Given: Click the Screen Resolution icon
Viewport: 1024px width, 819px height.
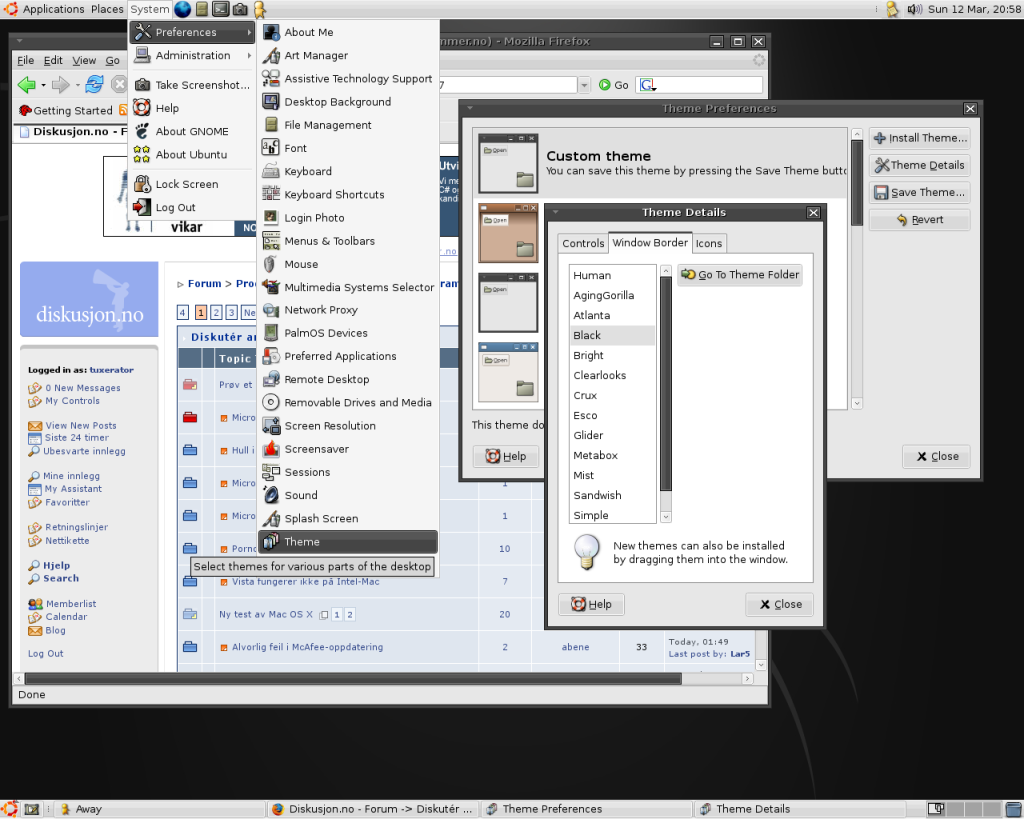Looking at the screenshot, I should coord(271,426).
